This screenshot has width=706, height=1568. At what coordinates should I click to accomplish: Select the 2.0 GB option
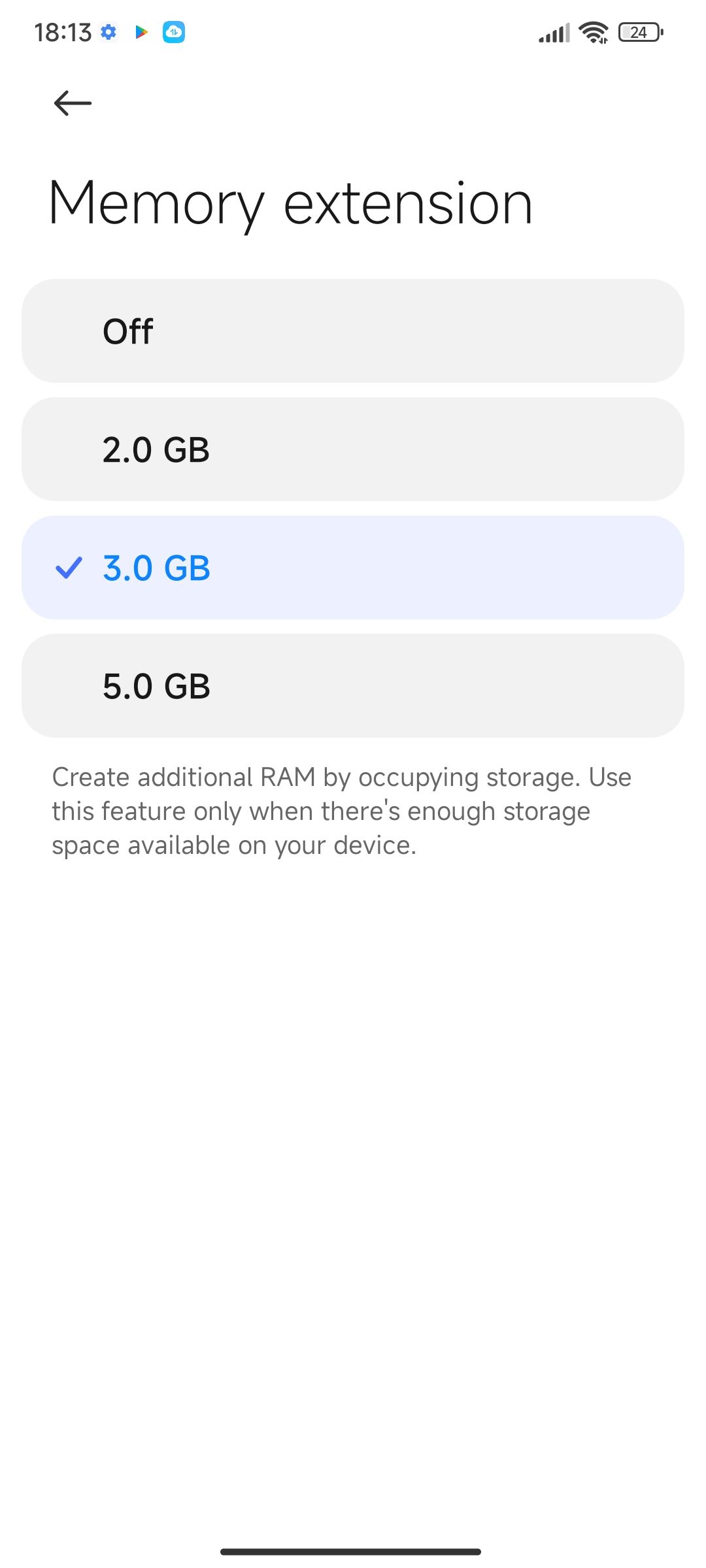pos(353,449)
